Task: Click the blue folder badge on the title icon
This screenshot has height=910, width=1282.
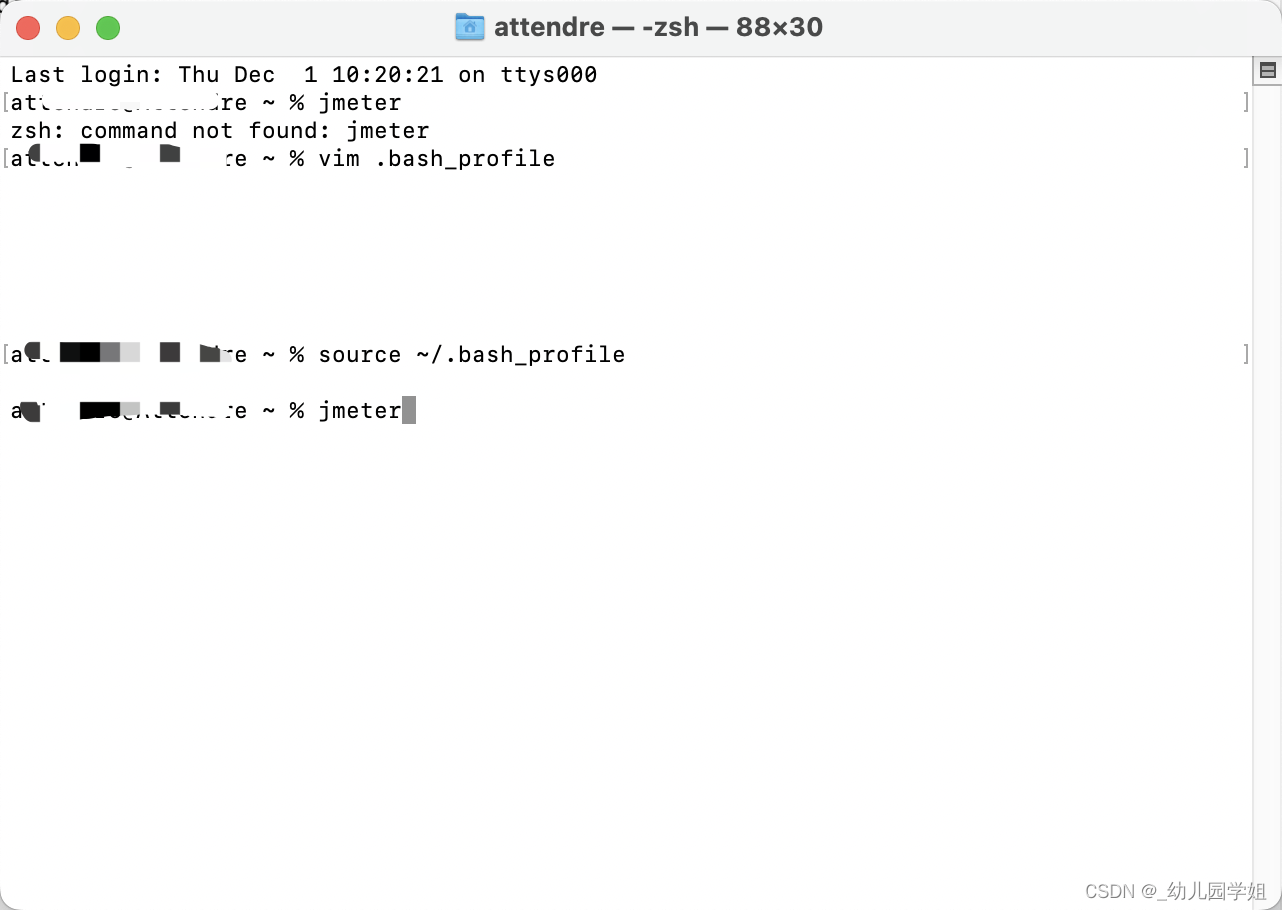Action: 469,27
